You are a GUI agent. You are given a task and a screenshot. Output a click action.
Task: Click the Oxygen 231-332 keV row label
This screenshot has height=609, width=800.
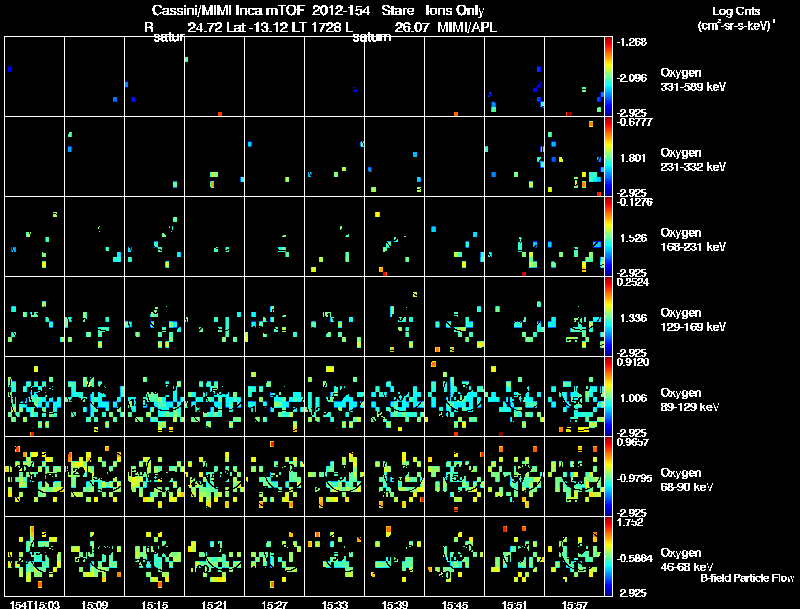pos(693,160)
